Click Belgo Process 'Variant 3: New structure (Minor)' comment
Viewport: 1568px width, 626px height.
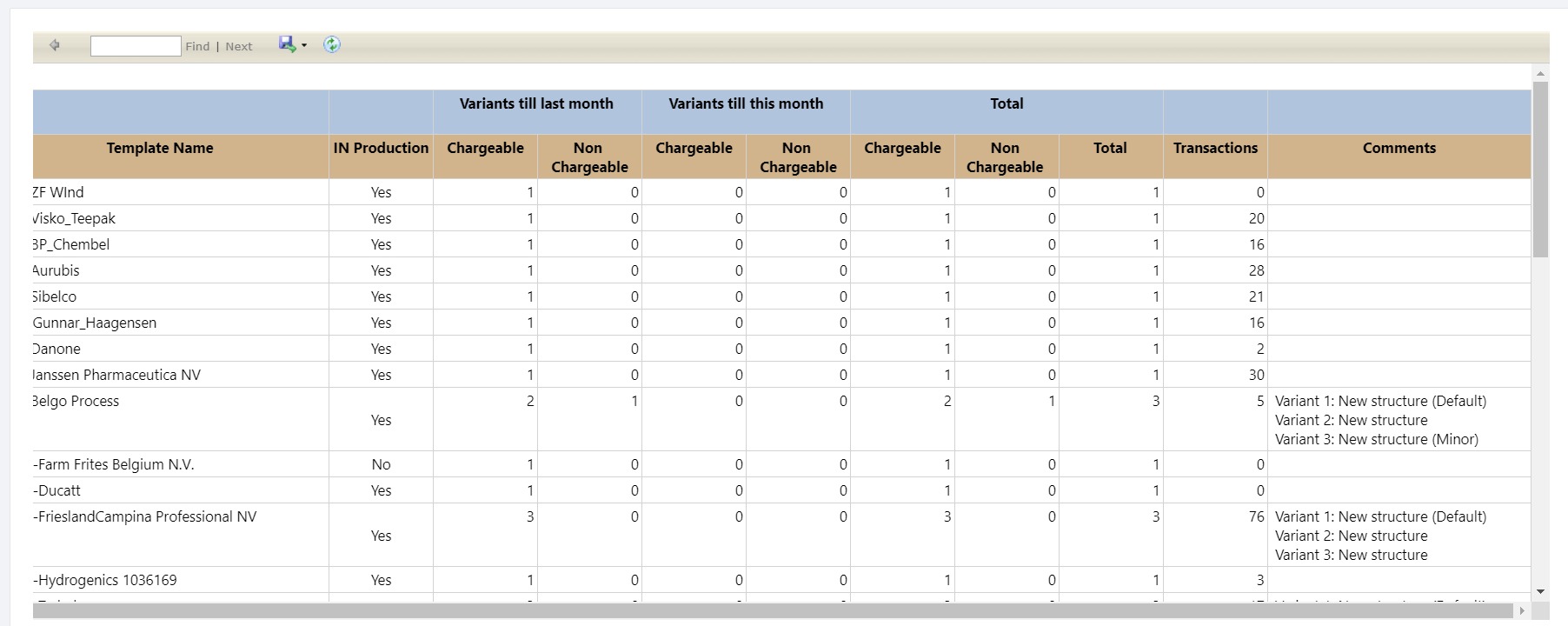[x=1377, y=439]
